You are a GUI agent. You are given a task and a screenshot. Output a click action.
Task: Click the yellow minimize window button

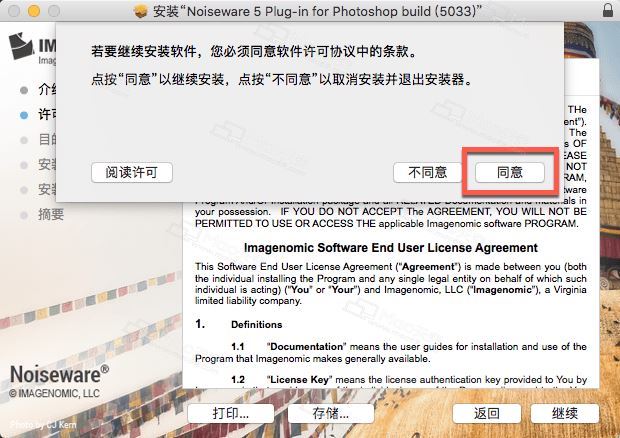[34, 11]
